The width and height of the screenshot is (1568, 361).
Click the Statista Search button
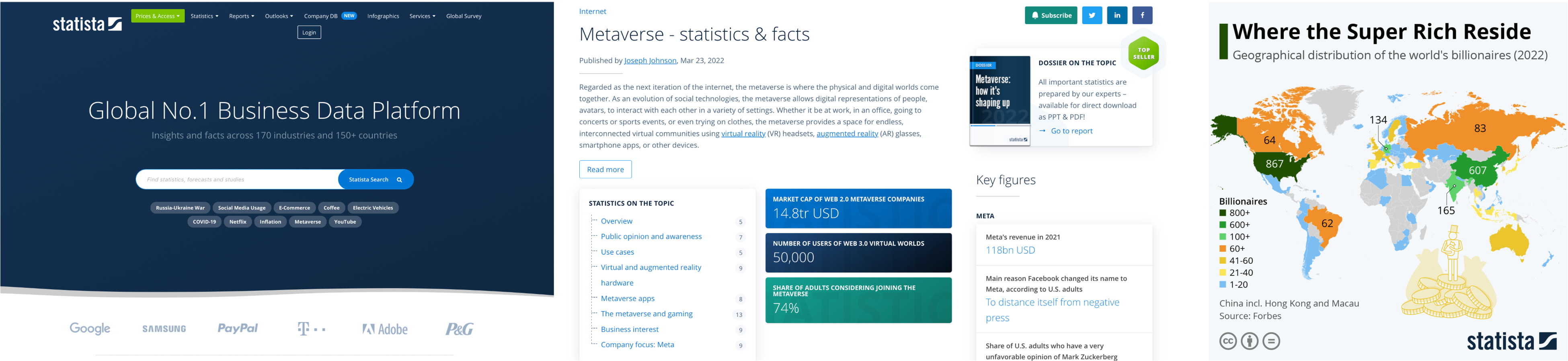[x=376, y=180]
